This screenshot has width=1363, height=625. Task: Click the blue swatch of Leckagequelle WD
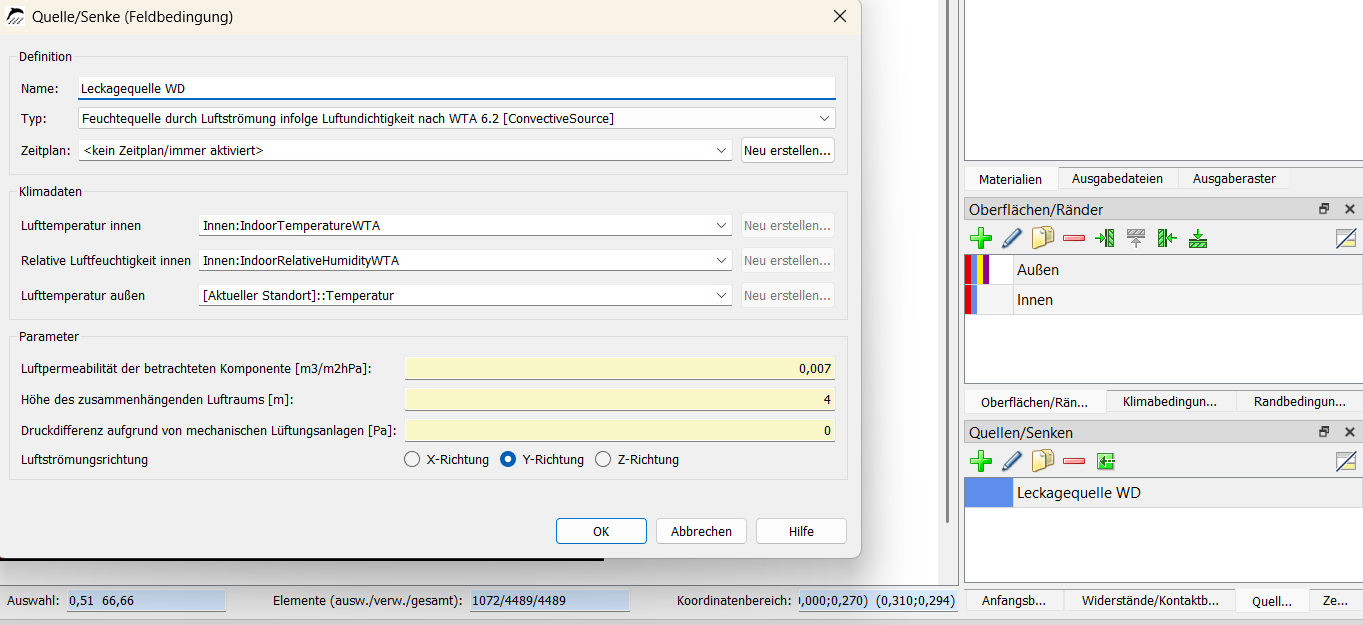(989, 493)
